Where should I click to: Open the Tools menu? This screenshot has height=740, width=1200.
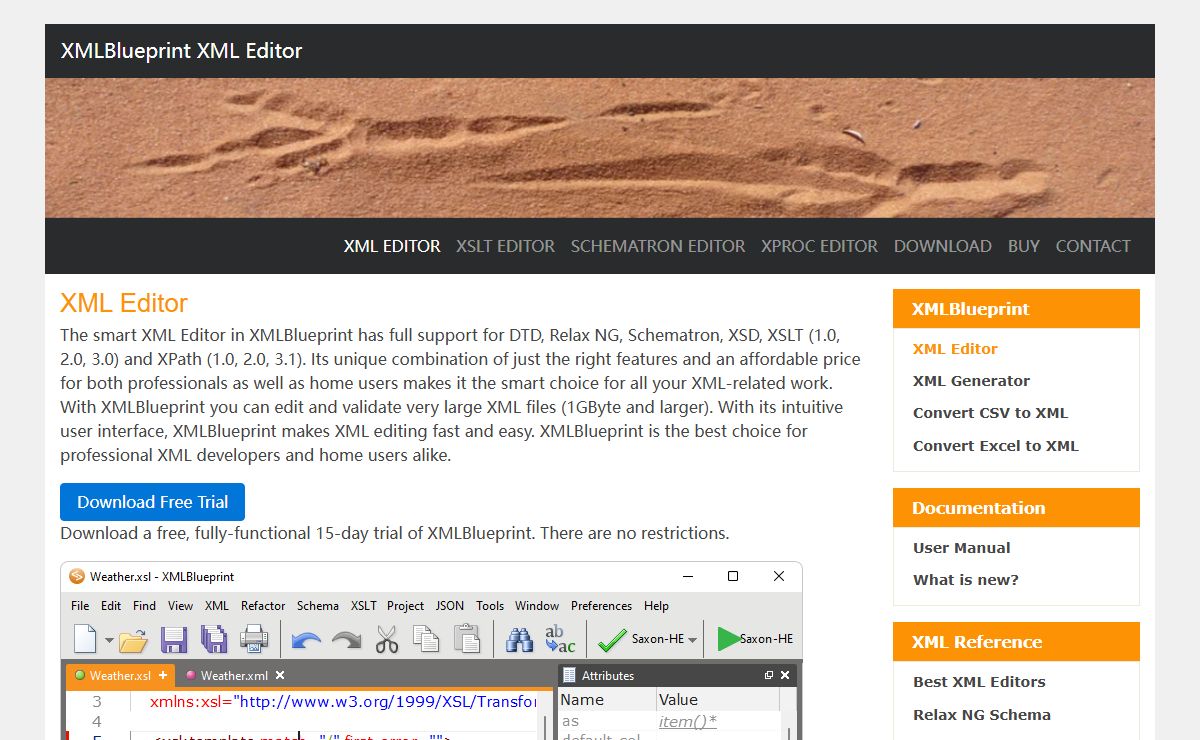click(490, 606)
